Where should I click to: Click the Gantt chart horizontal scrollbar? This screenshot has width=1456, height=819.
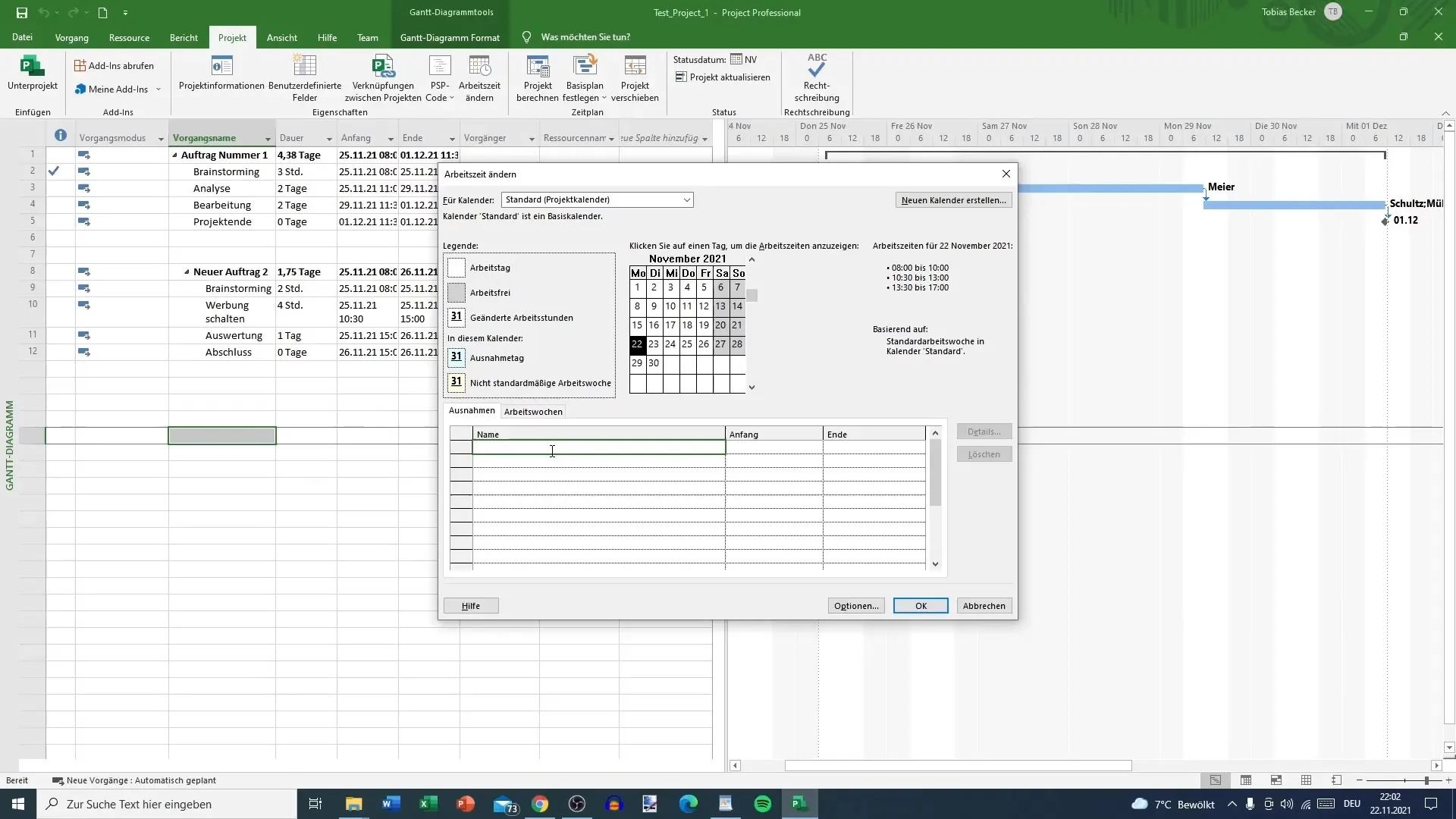(x=958, y=766)
